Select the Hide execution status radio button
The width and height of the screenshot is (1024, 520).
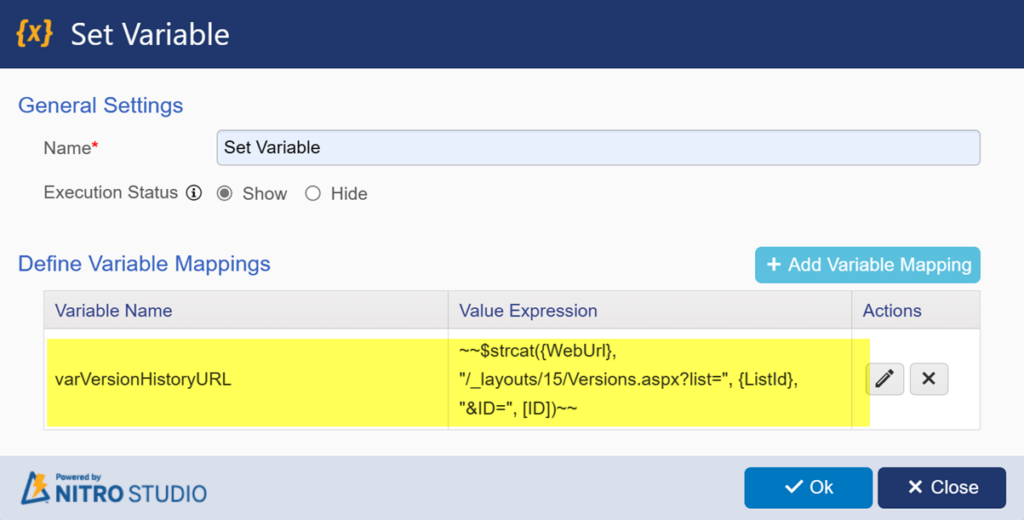[x=313, y=194]
